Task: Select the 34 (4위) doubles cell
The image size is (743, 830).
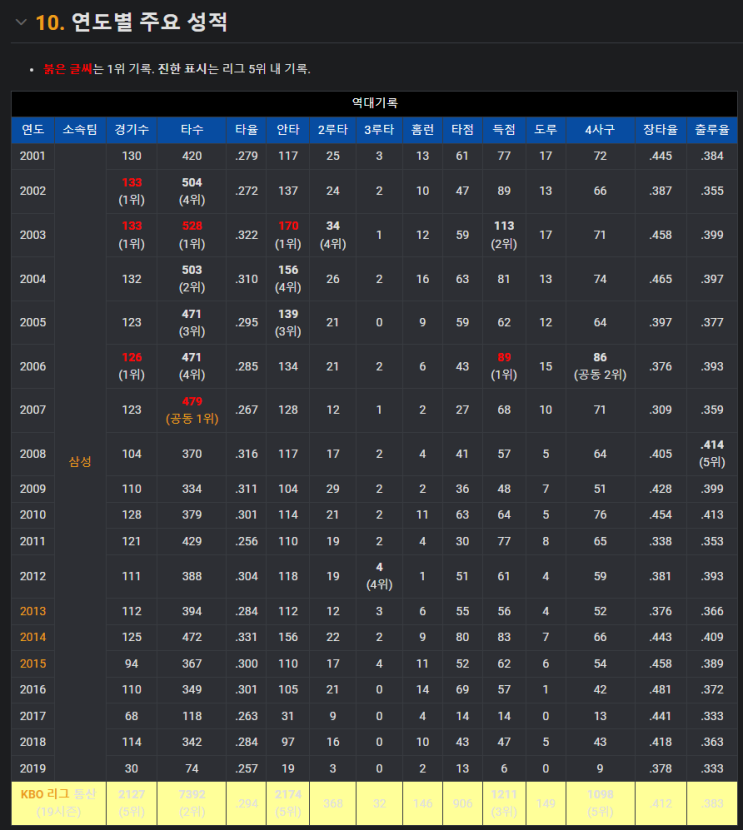Action: [333, 235]
